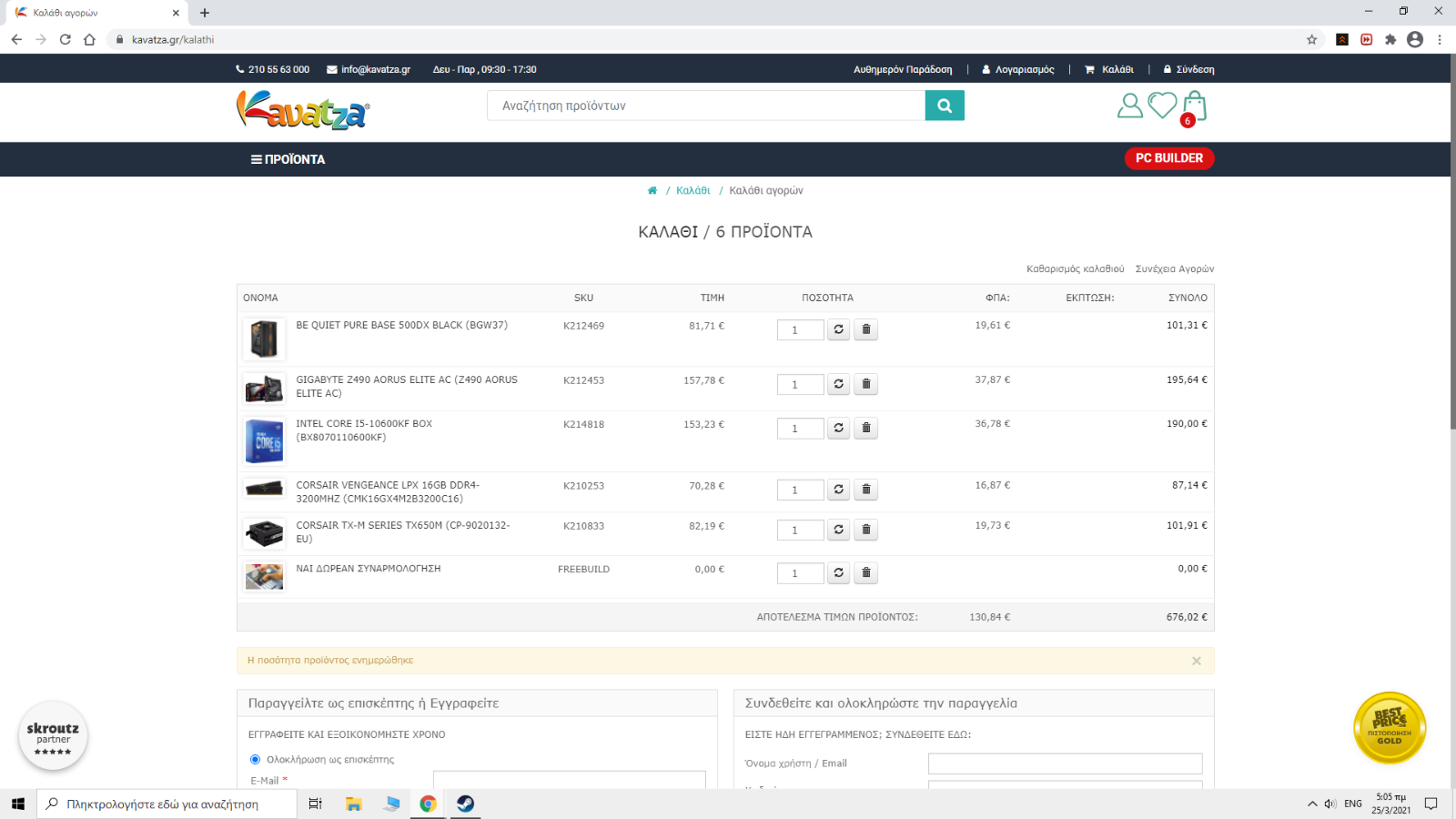The image size is (1456, 819).
Task: Dismiss the quantity updated notification
Action: (x=1197, y=661)
